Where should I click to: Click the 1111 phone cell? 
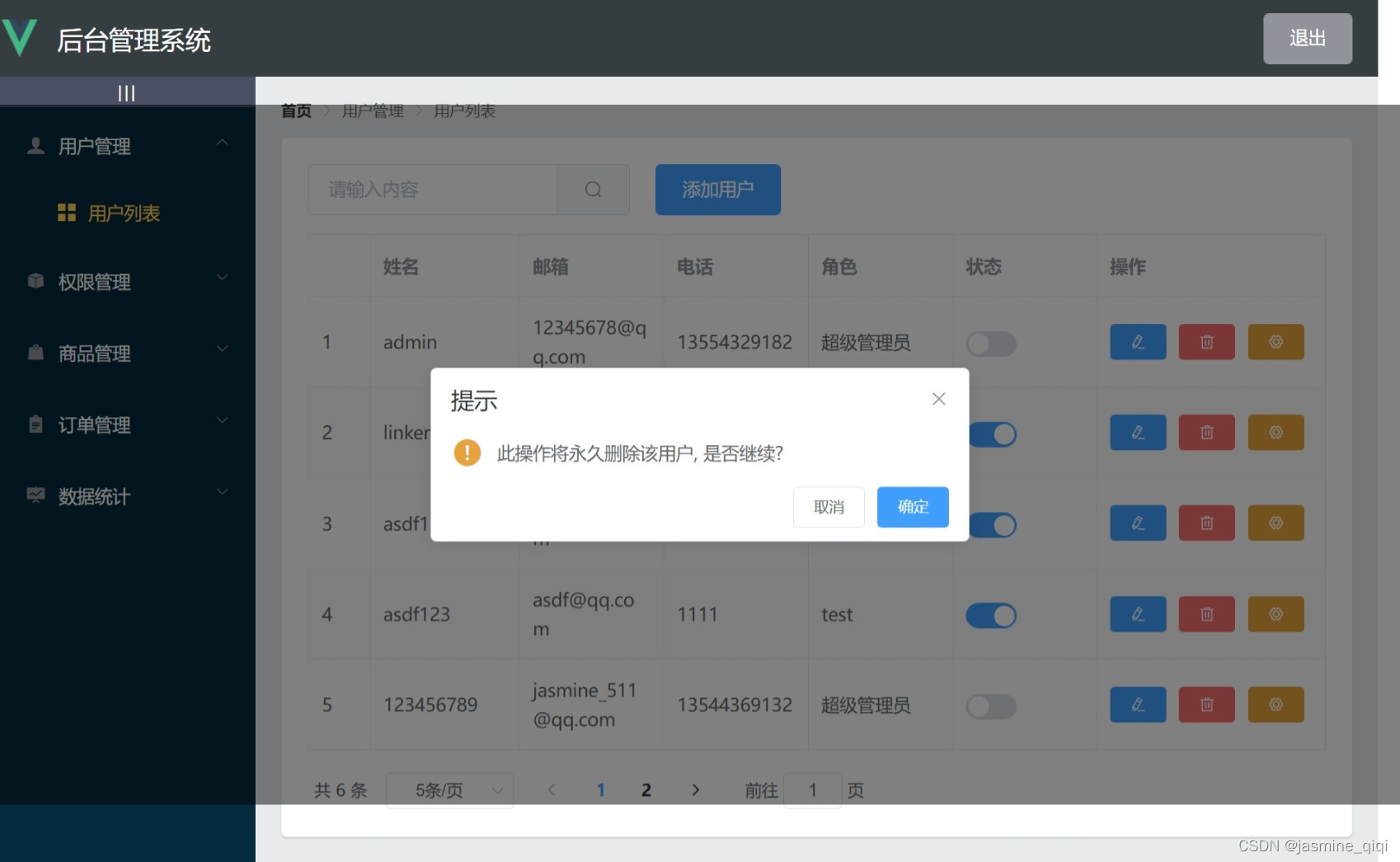click(x=698, y=615)
